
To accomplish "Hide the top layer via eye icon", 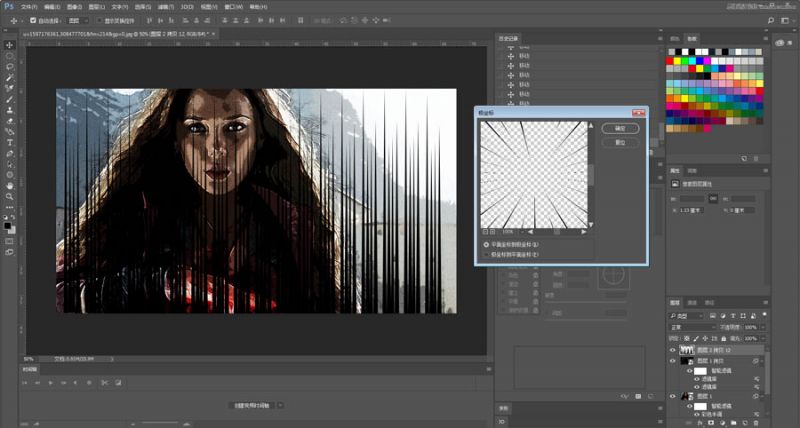I will 672,352.
